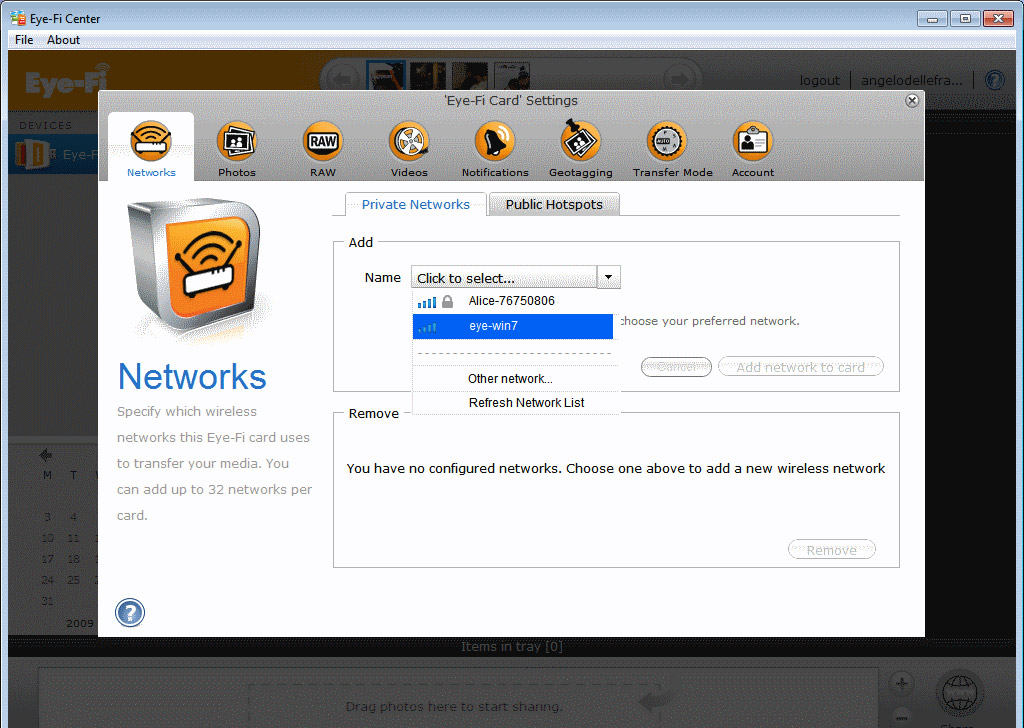This screenshot has height=728, width=1024.
Task: Select the third photo thumbnail in strip
Action: [470, 76]
